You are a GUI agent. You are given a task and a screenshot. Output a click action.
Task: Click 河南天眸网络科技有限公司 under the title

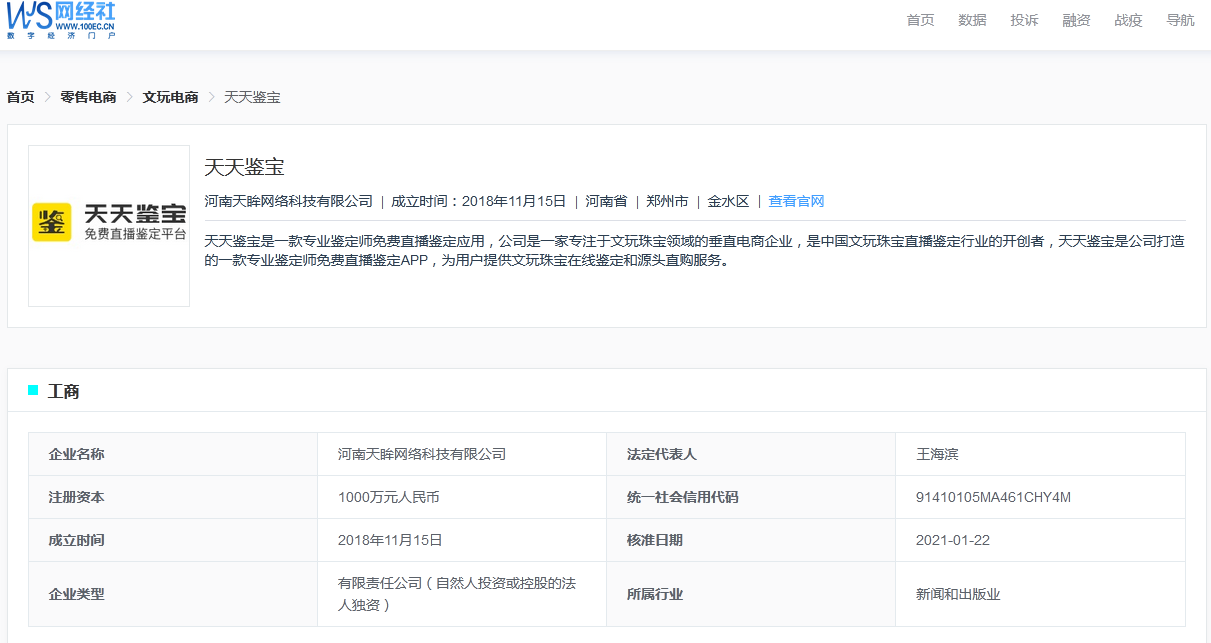click(x=288, y=201)
